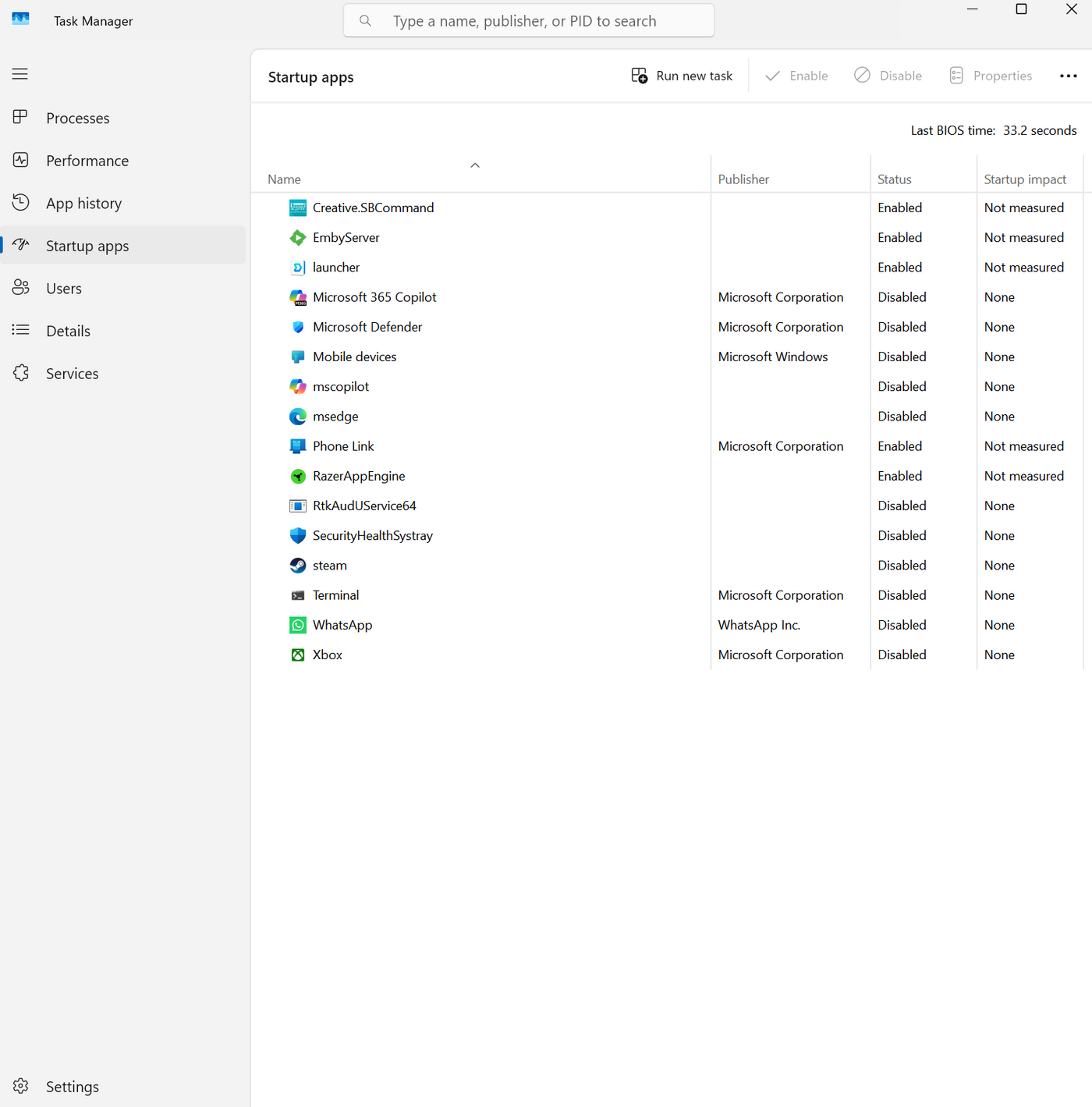Image resolution: width=1092 pixels, height=1107 pixels.
Task: Select the RazerAppEngine row name
Action: tap(359, 476)
